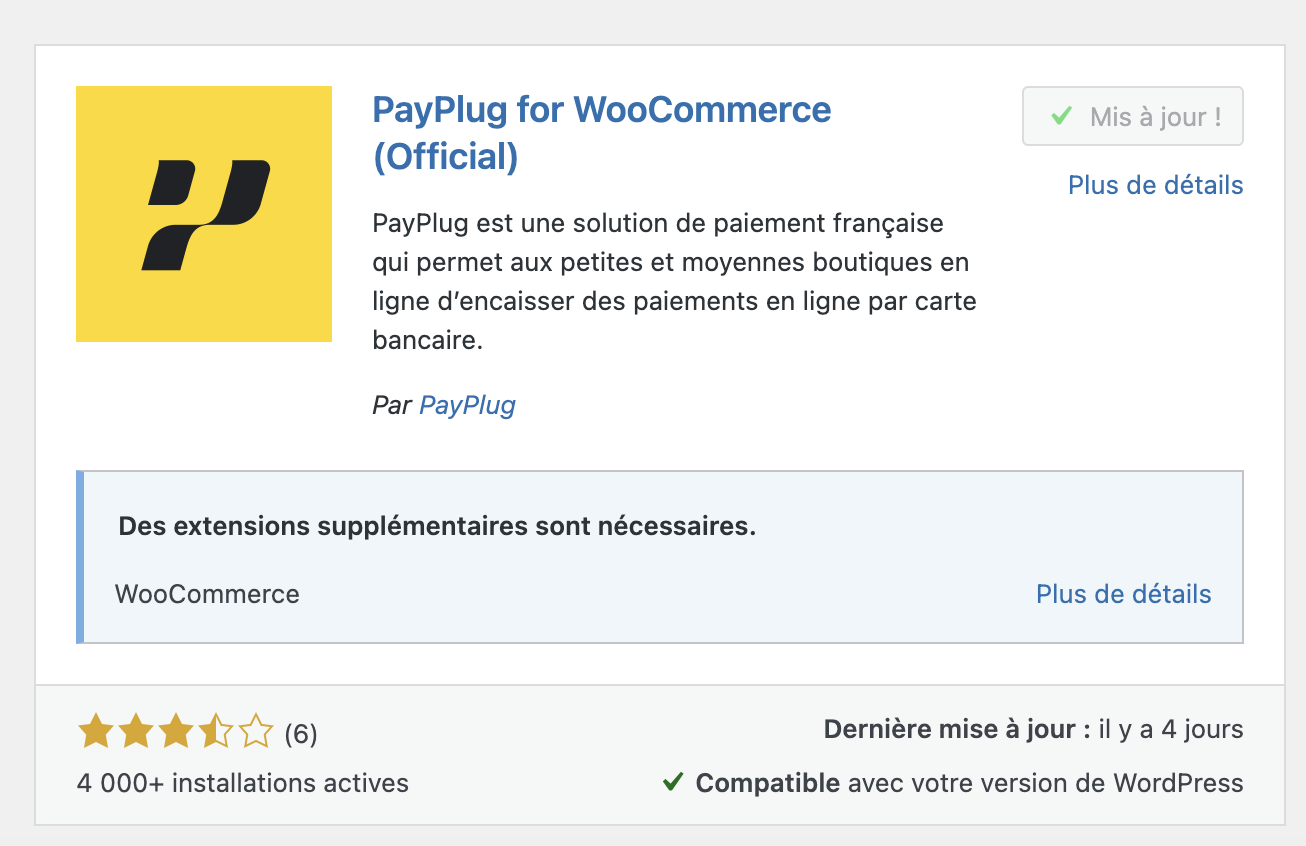Click the third rating star

click(x=176, y=732)
